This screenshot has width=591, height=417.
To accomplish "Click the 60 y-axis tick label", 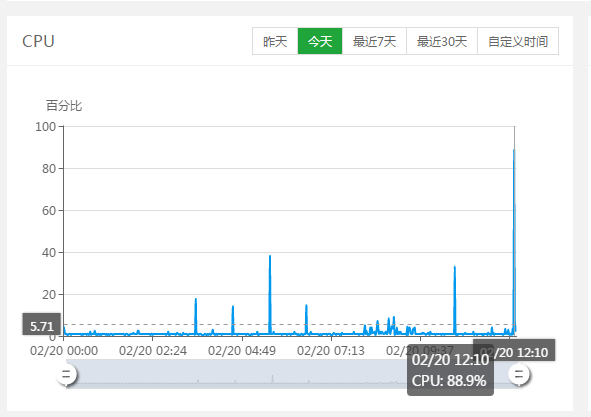I will (x=49, y=210).
